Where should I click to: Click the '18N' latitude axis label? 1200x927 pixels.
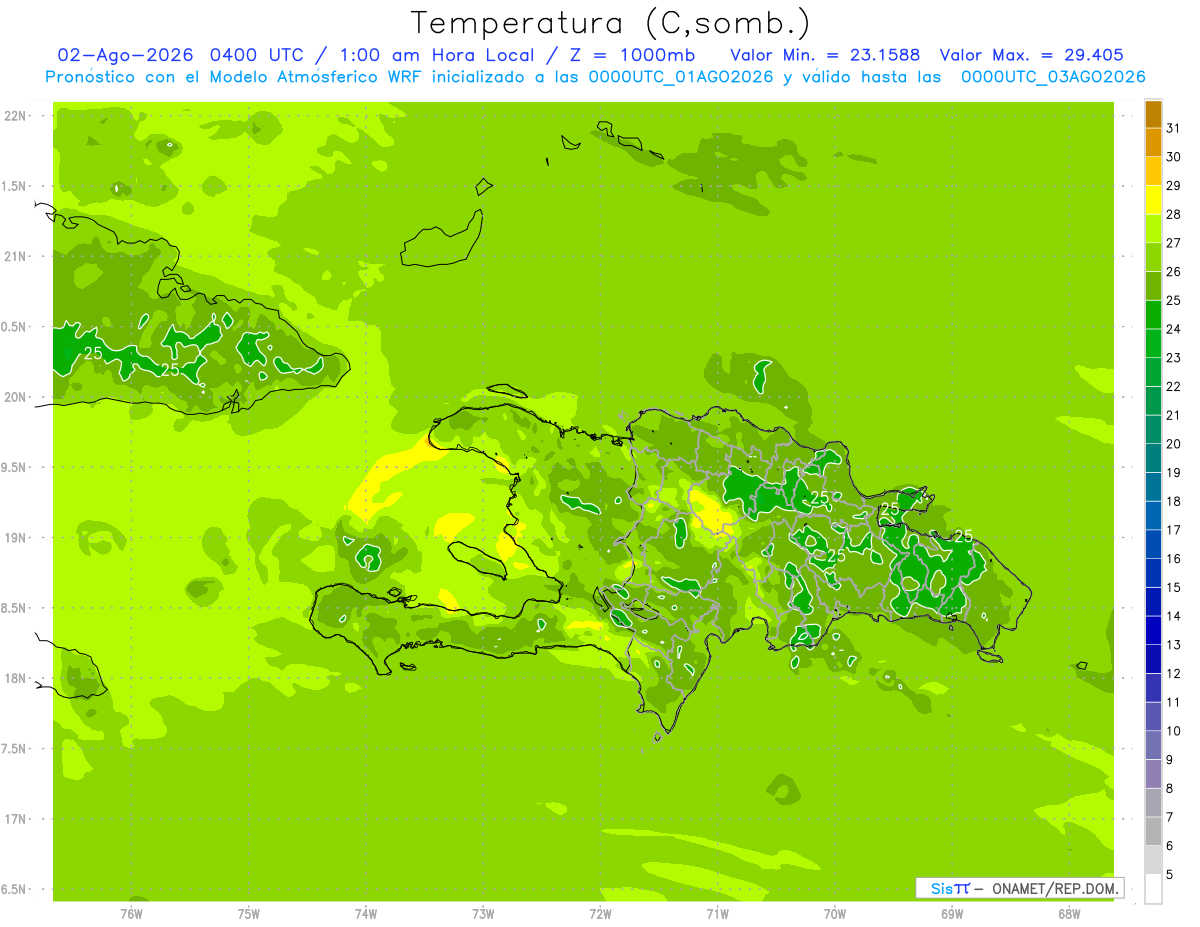[x=16, y=678]
